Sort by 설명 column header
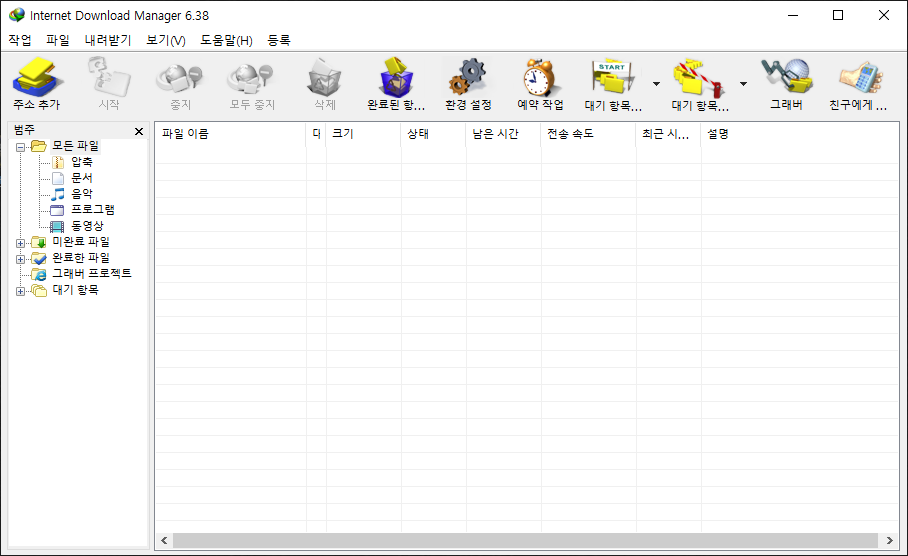908x556 pixels. [x=799, y=134]
